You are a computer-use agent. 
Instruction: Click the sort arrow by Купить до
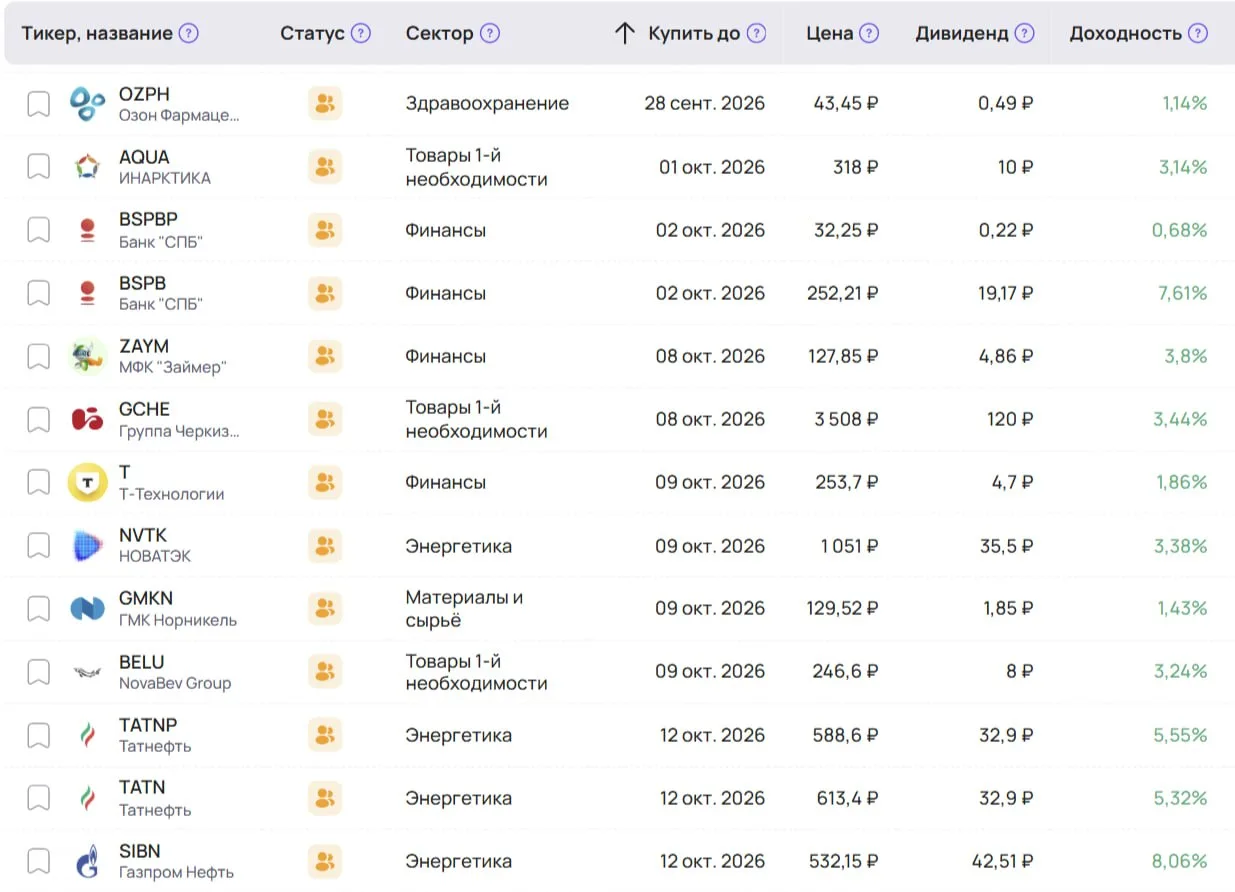point(624,33)
